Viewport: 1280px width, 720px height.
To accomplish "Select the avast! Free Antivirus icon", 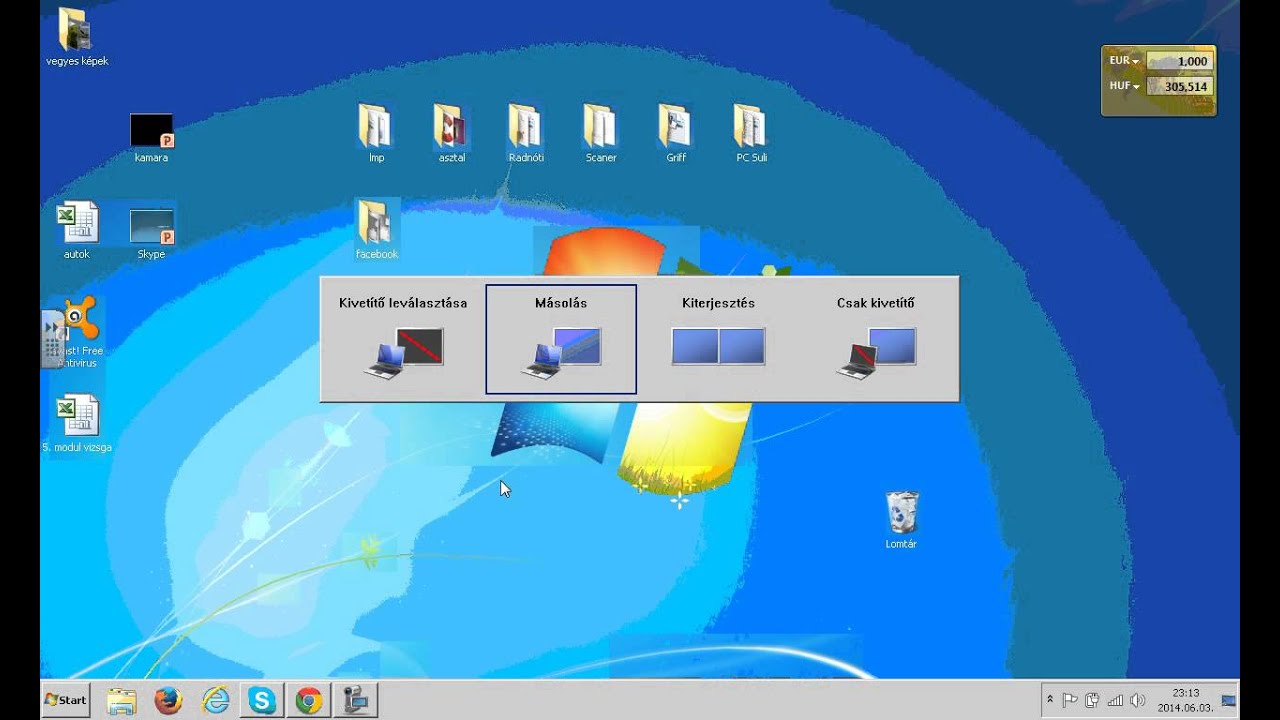I will (80, 332).
